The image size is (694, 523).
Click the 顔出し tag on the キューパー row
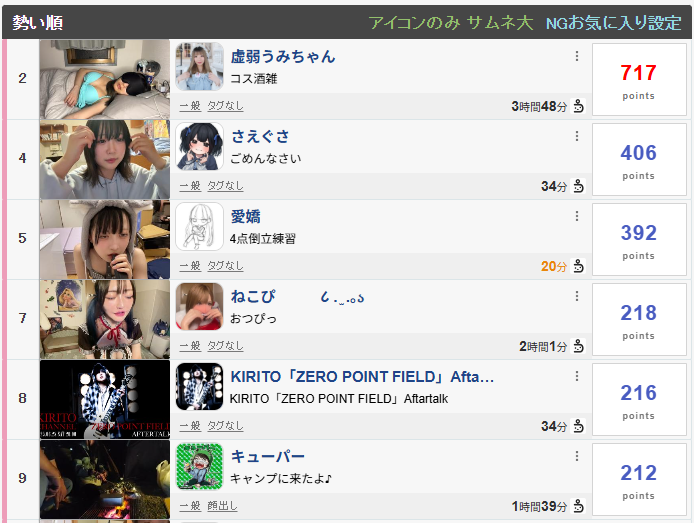tap(222, 506)
